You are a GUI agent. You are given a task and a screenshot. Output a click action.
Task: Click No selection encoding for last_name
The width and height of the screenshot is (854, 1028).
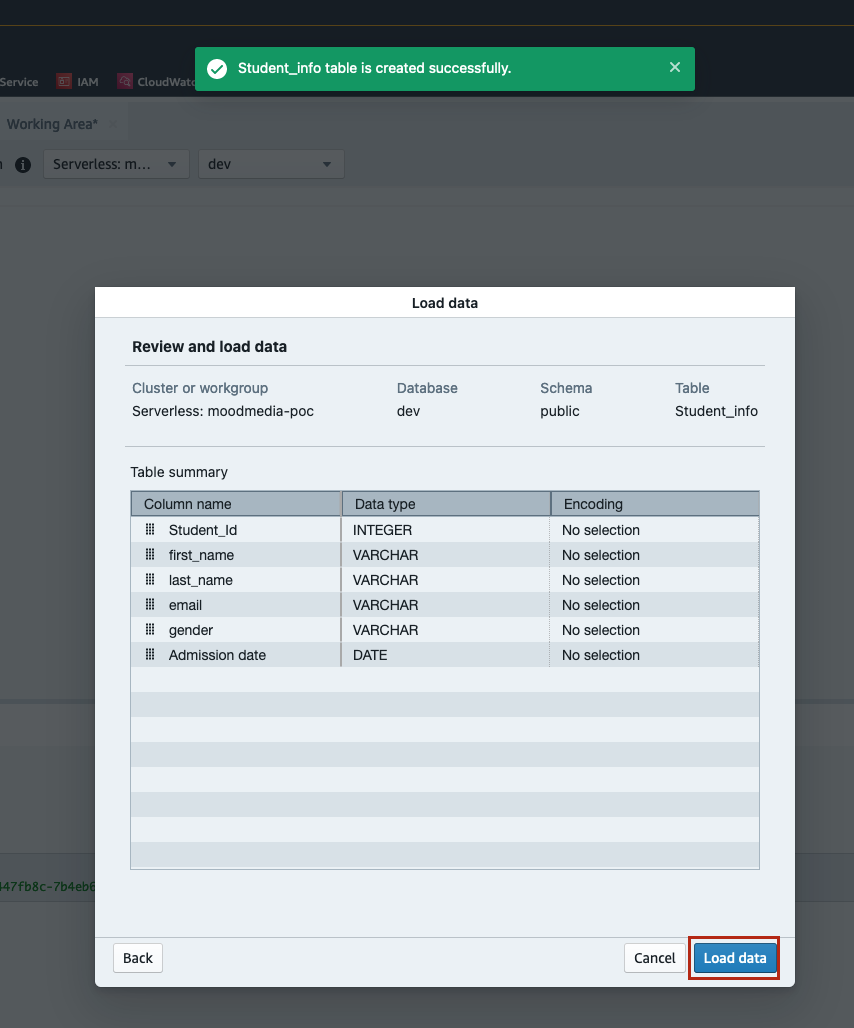tap(600, 580)
